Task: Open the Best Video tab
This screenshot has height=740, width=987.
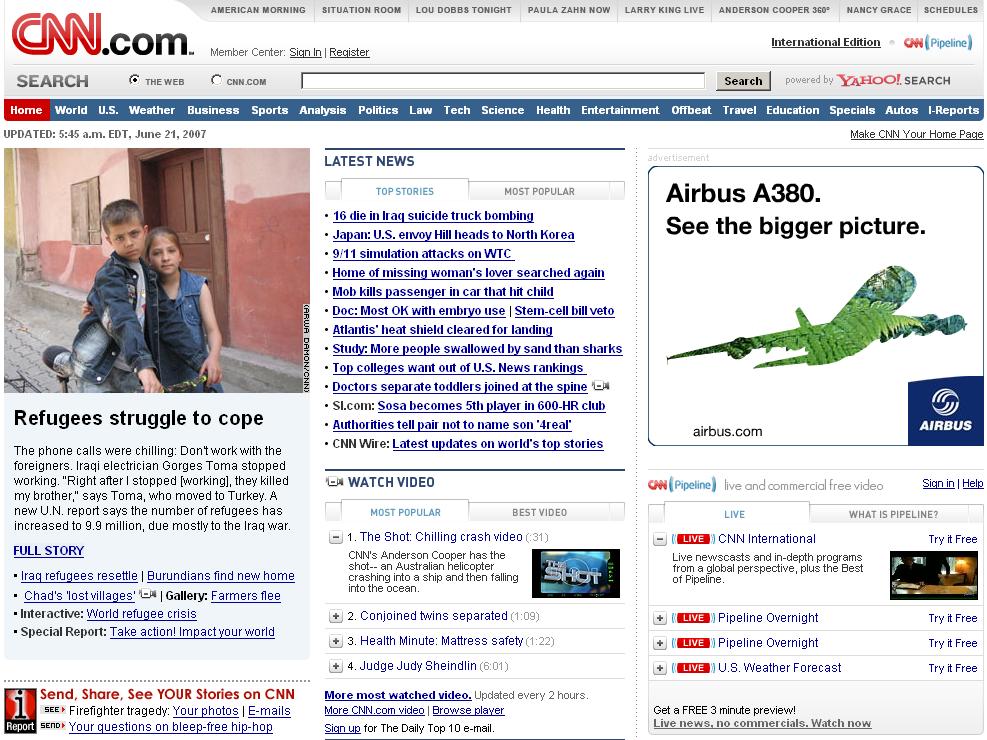Action: tap(539, 512)
